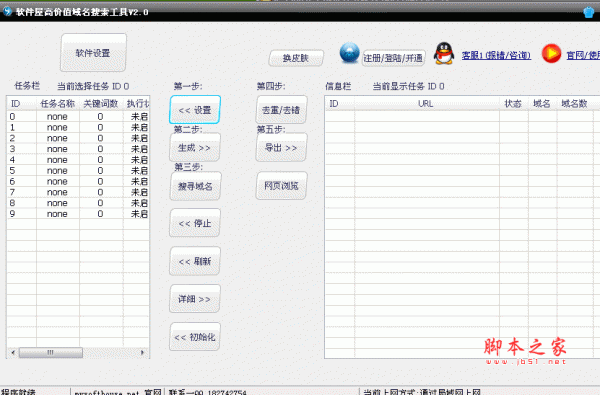Select task row with ID 5
Image resolution: width=600 pixels, height=395 pixels.
[x=78, y=170]
